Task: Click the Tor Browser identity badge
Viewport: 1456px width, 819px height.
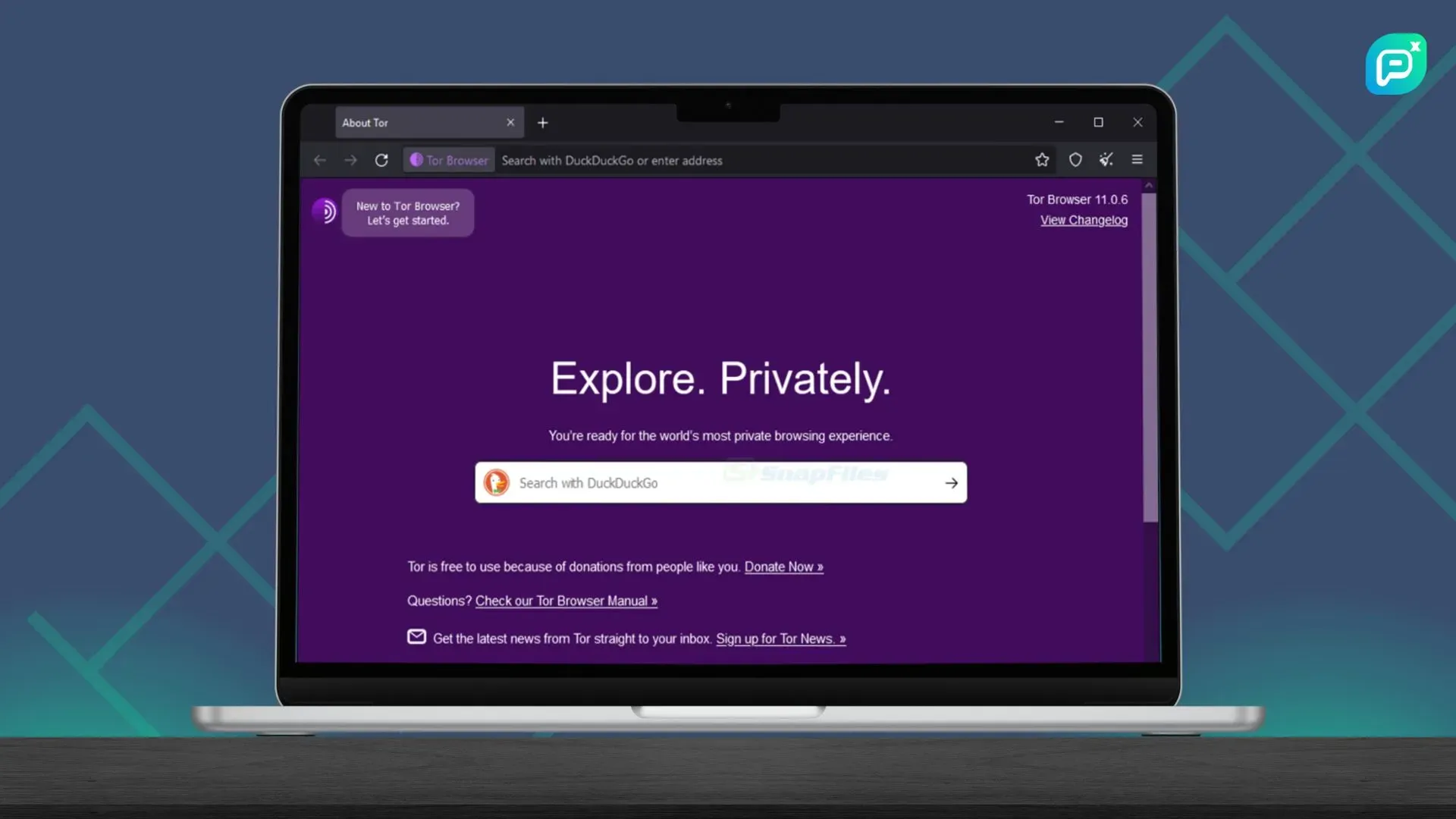Action: tap(450, 160)
